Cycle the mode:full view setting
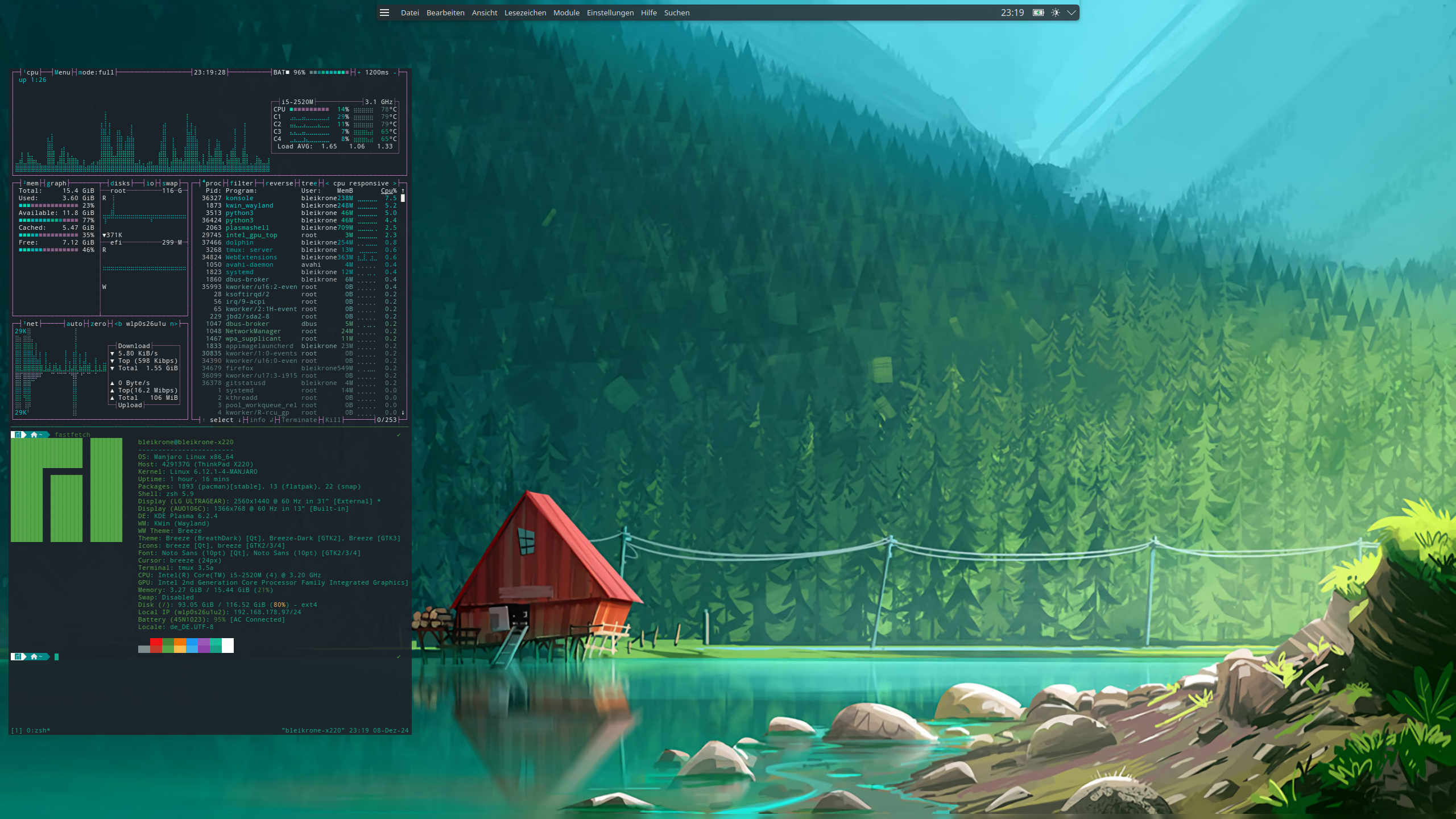 96,72
